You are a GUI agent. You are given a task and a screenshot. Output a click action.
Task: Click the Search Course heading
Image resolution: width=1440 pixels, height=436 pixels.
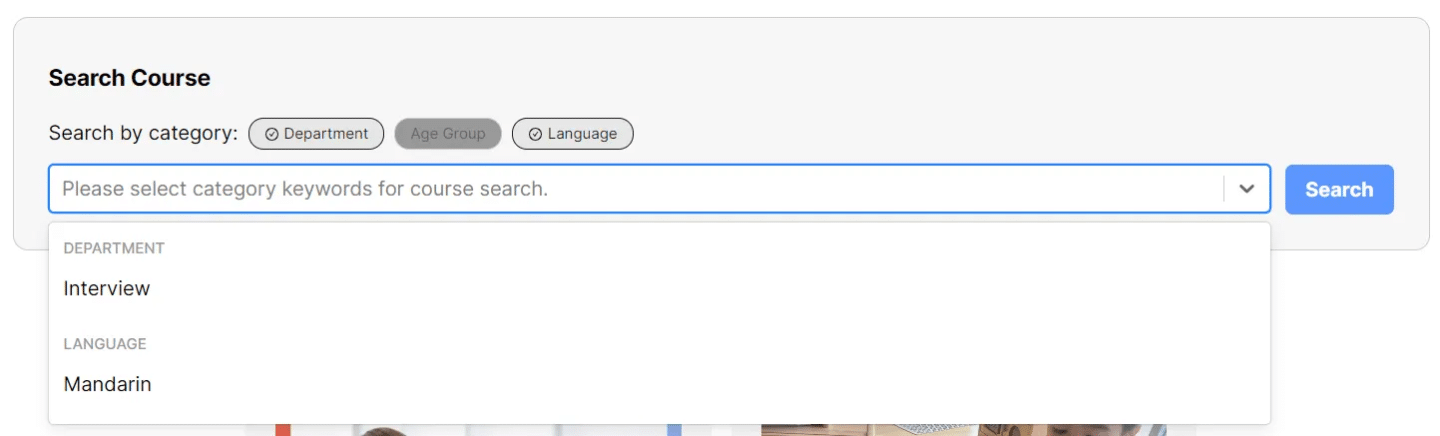tap(130, 78)
